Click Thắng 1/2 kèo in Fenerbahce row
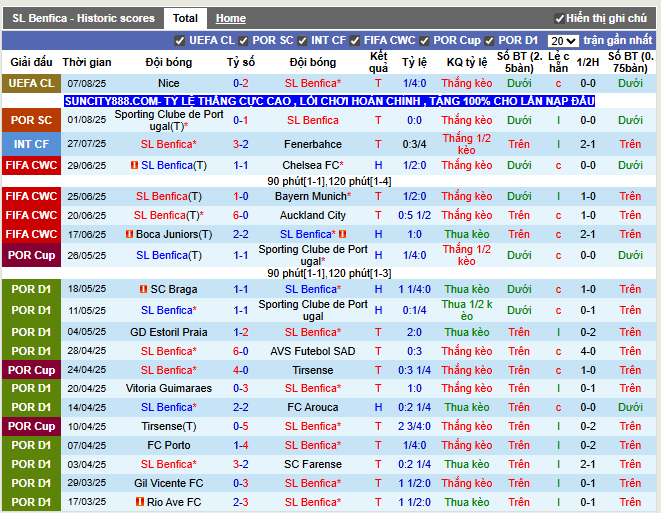The height and width of the screenshot is (513, 661). pyautogui.click(x=467, y=144)
